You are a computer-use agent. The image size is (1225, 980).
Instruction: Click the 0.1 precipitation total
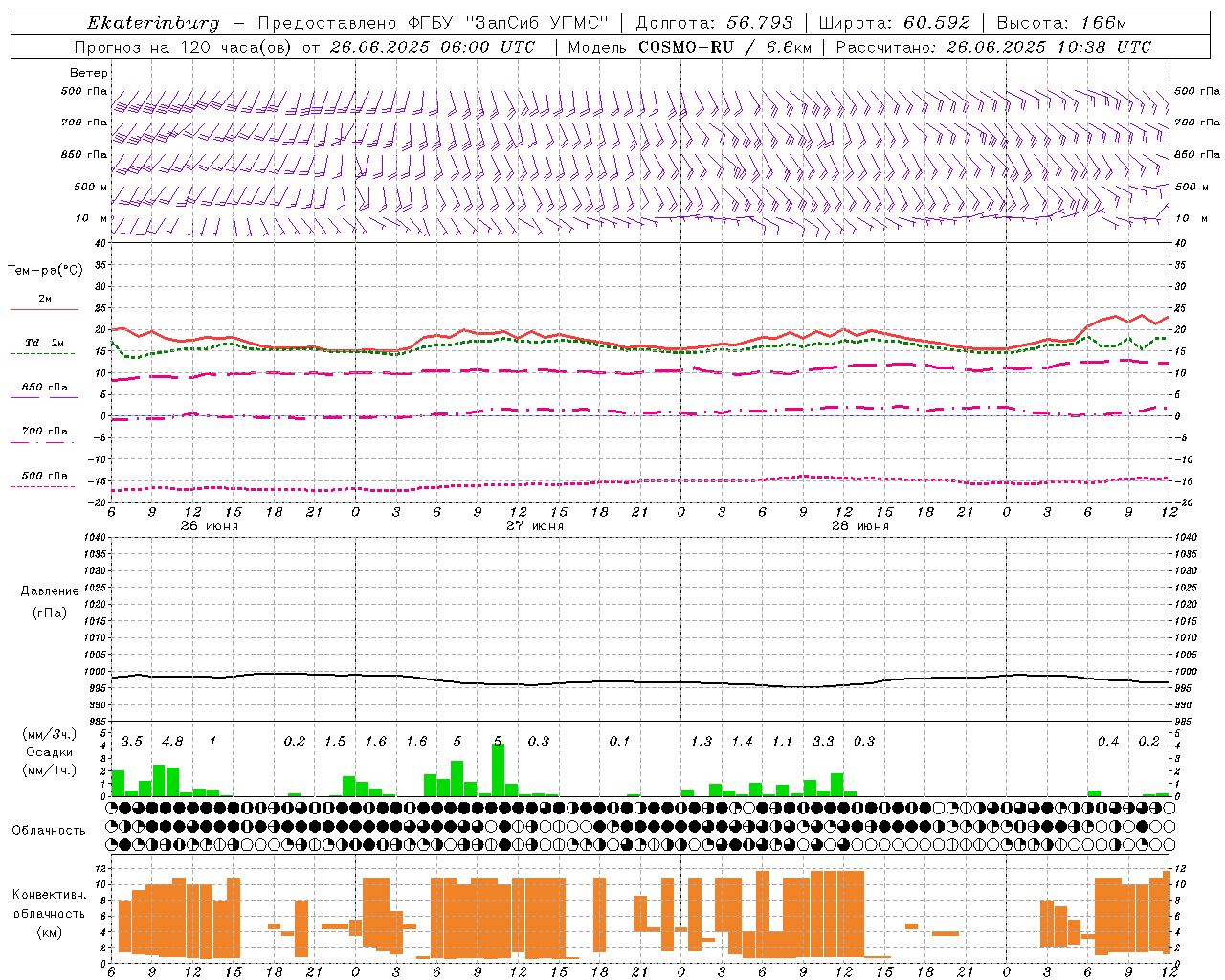coord(619,742)
